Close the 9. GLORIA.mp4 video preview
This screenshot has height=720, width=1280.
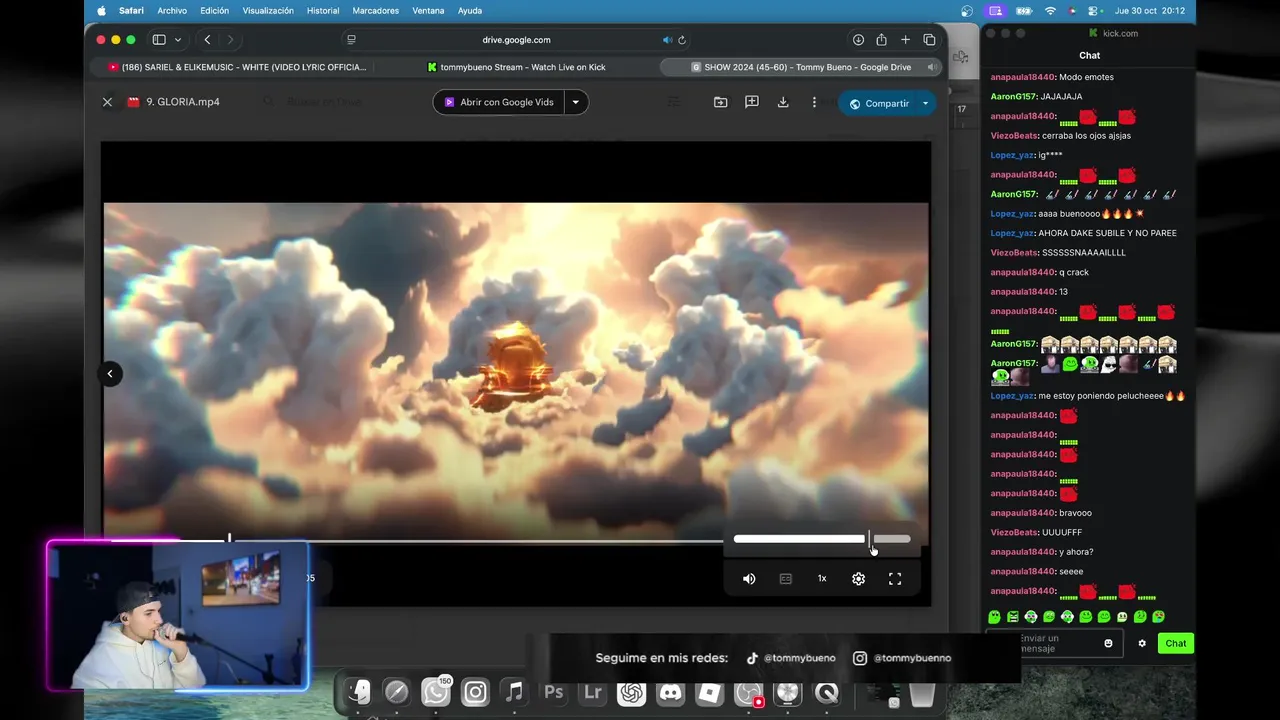point(107,102)
